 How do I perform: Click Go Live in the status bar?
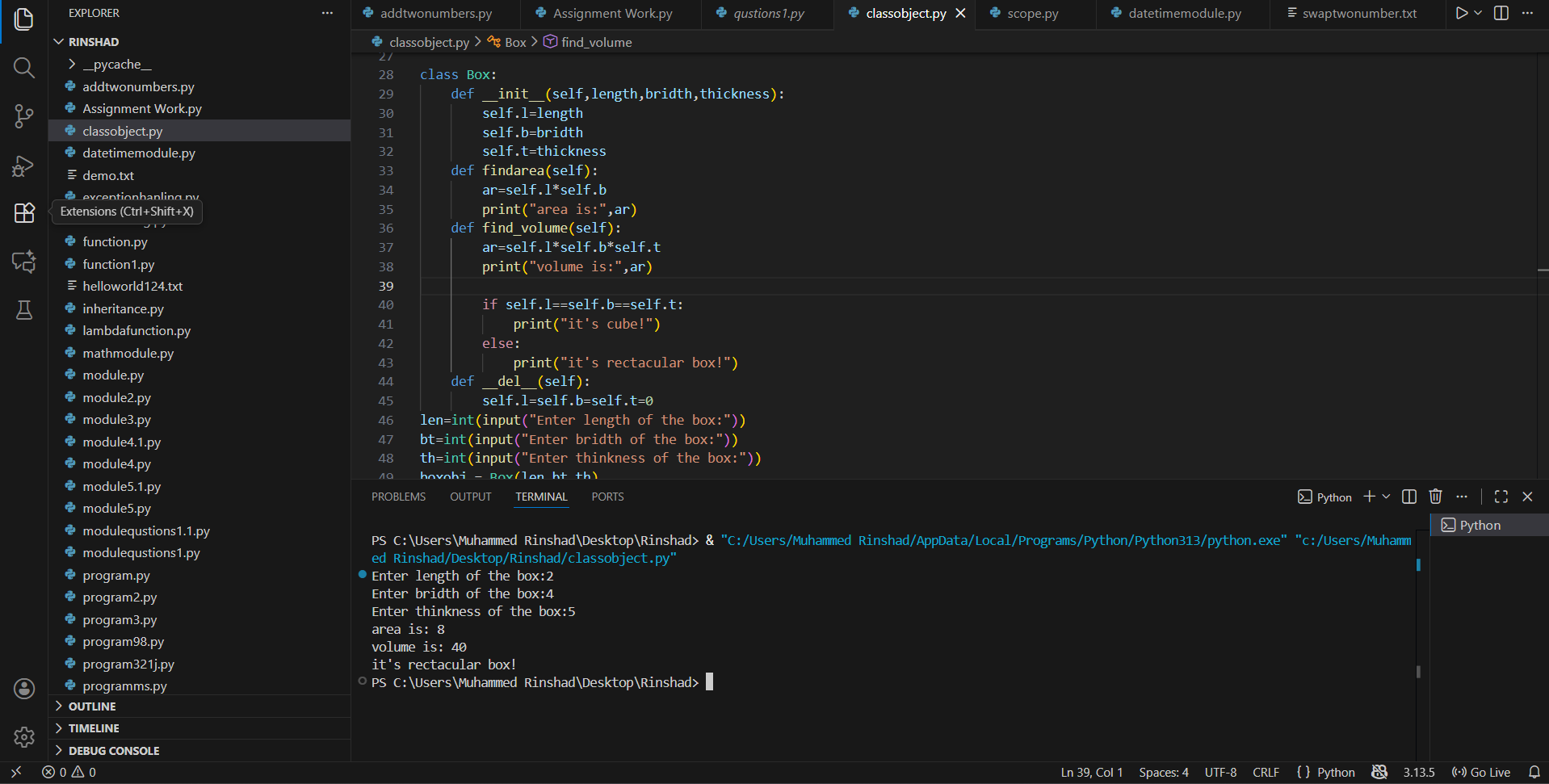pos(1481,772)
